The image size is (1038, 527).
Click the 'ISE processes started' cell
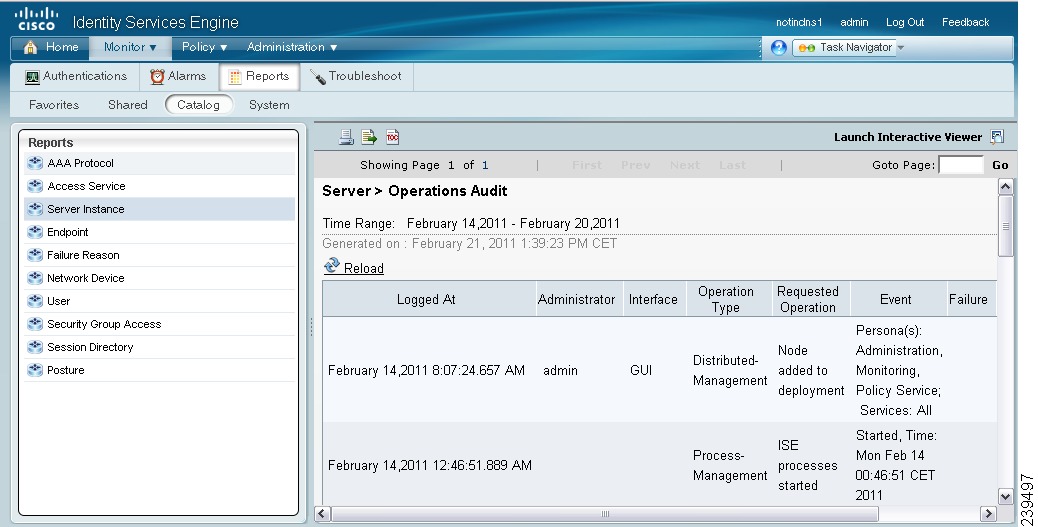(808, 465)
